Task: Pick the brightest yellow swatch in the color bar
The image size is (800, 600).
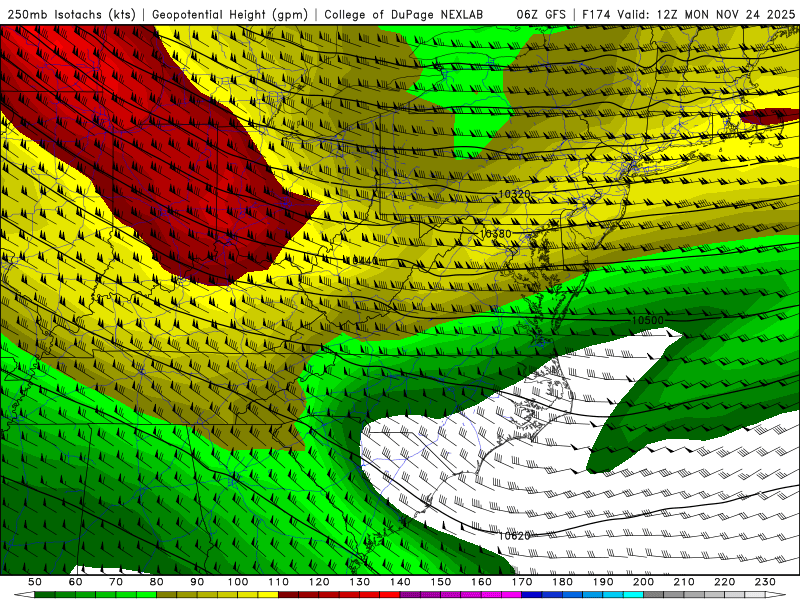Action: (268, 595)
